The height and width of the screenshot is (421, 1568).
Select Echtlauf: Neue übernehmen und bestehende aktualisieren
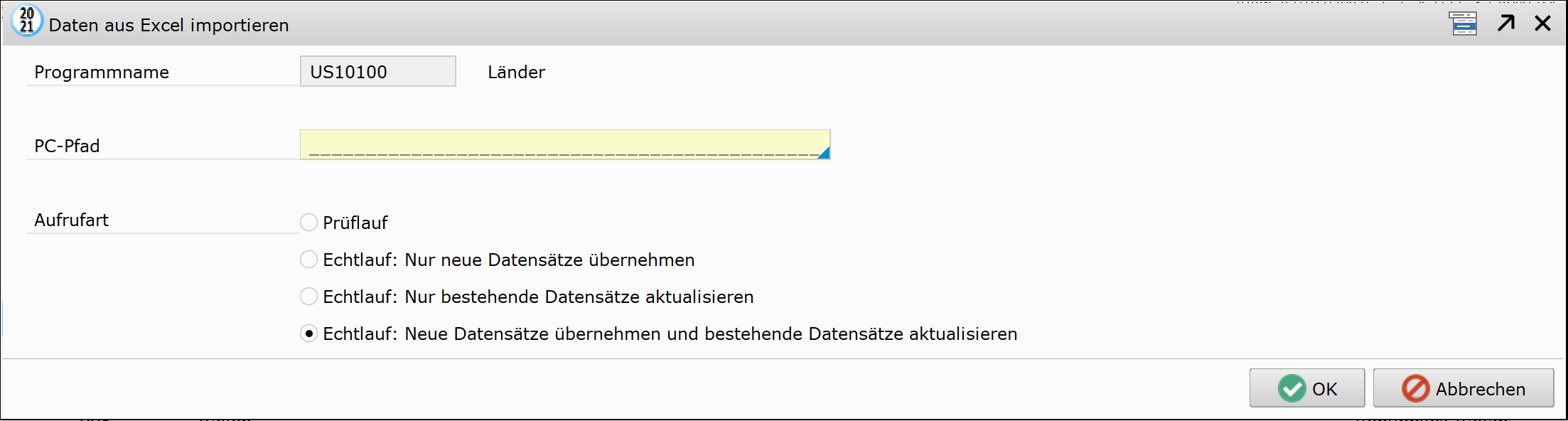(308, 334)
